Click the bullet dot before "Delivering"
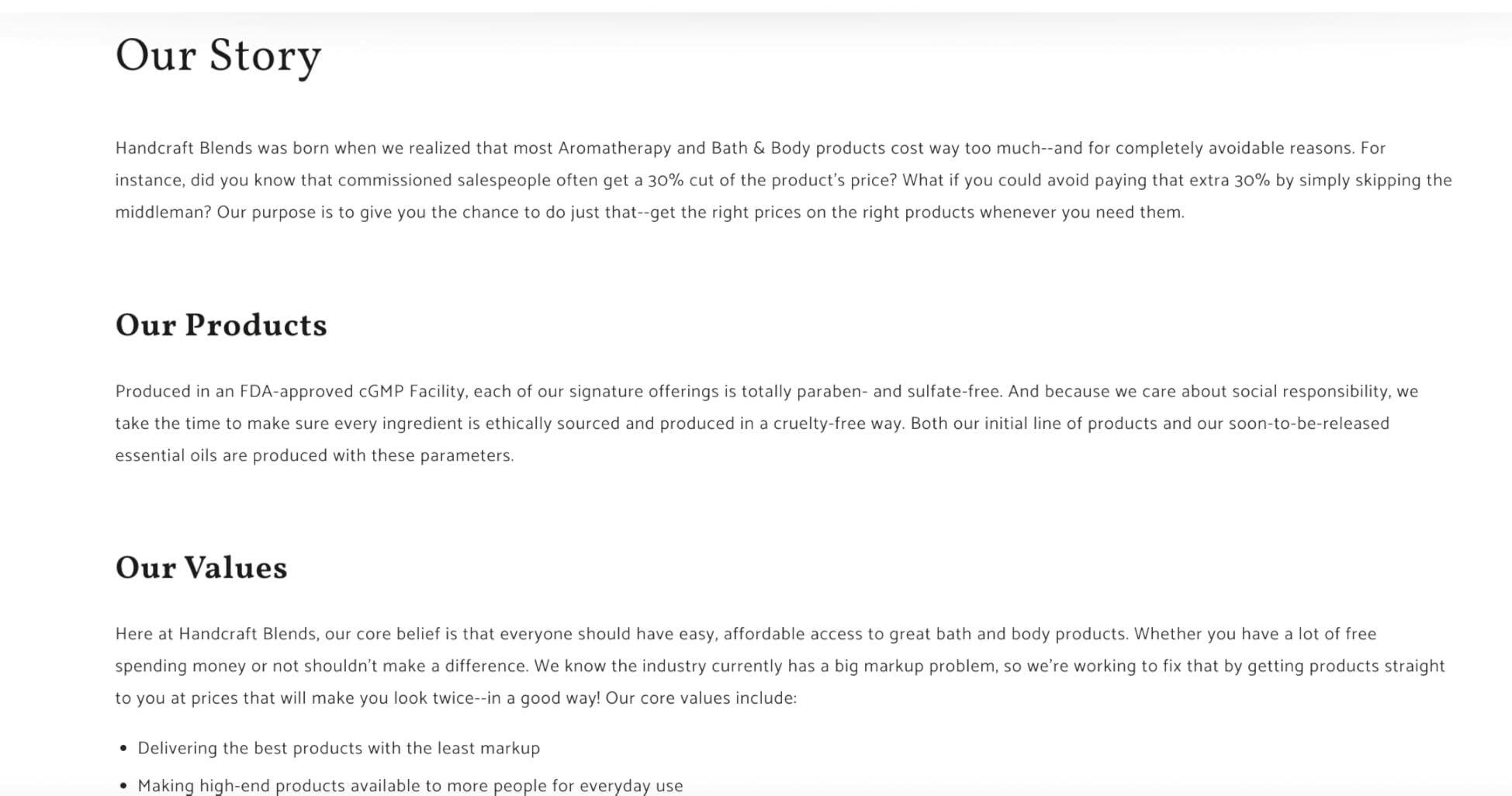Screen dimensions: 1512x796 click(123, 749)
